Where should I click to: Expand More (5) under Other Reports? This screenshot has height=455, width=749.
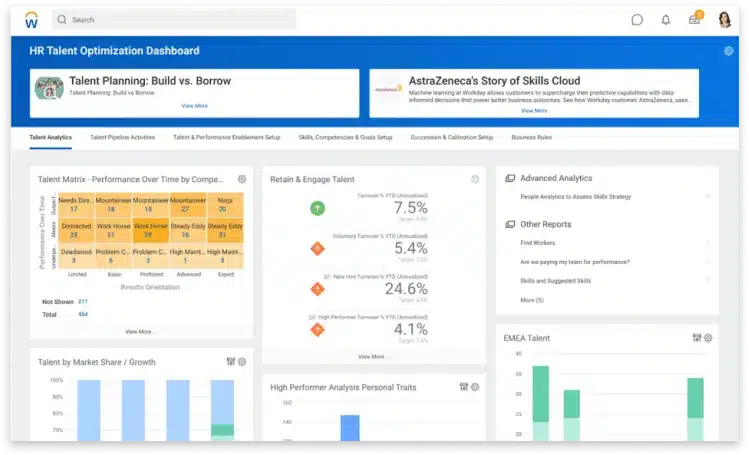tap(532, 300)
